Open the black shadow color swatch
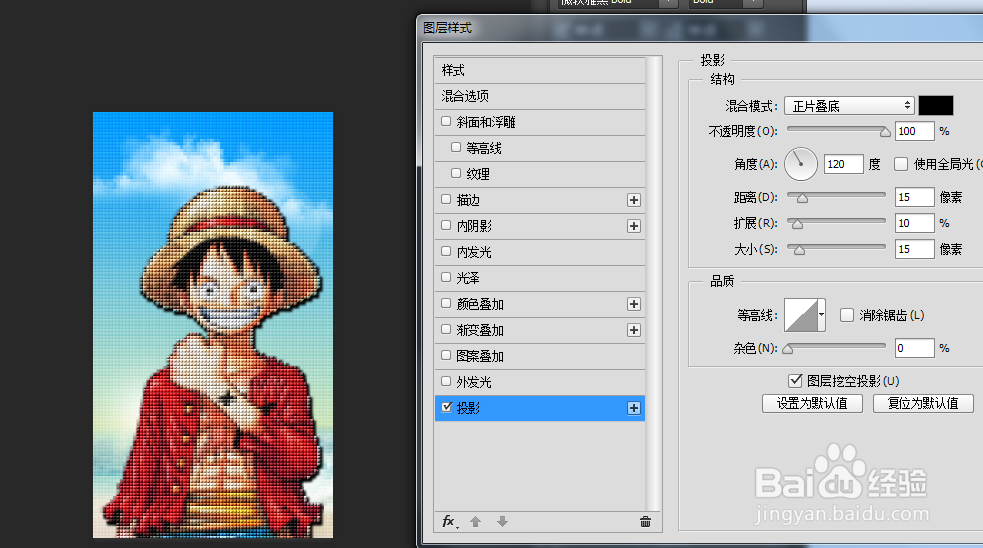 click(x=936, y=105)
